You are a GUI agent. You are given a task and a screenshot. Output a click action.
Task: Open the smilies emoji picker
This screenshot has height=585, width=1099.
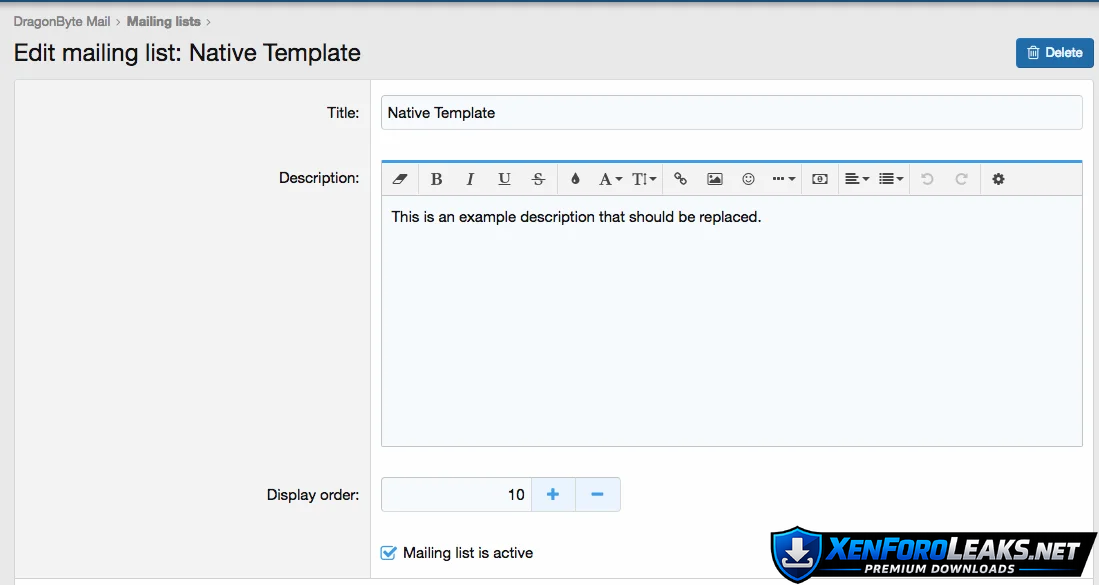point(748,179)
